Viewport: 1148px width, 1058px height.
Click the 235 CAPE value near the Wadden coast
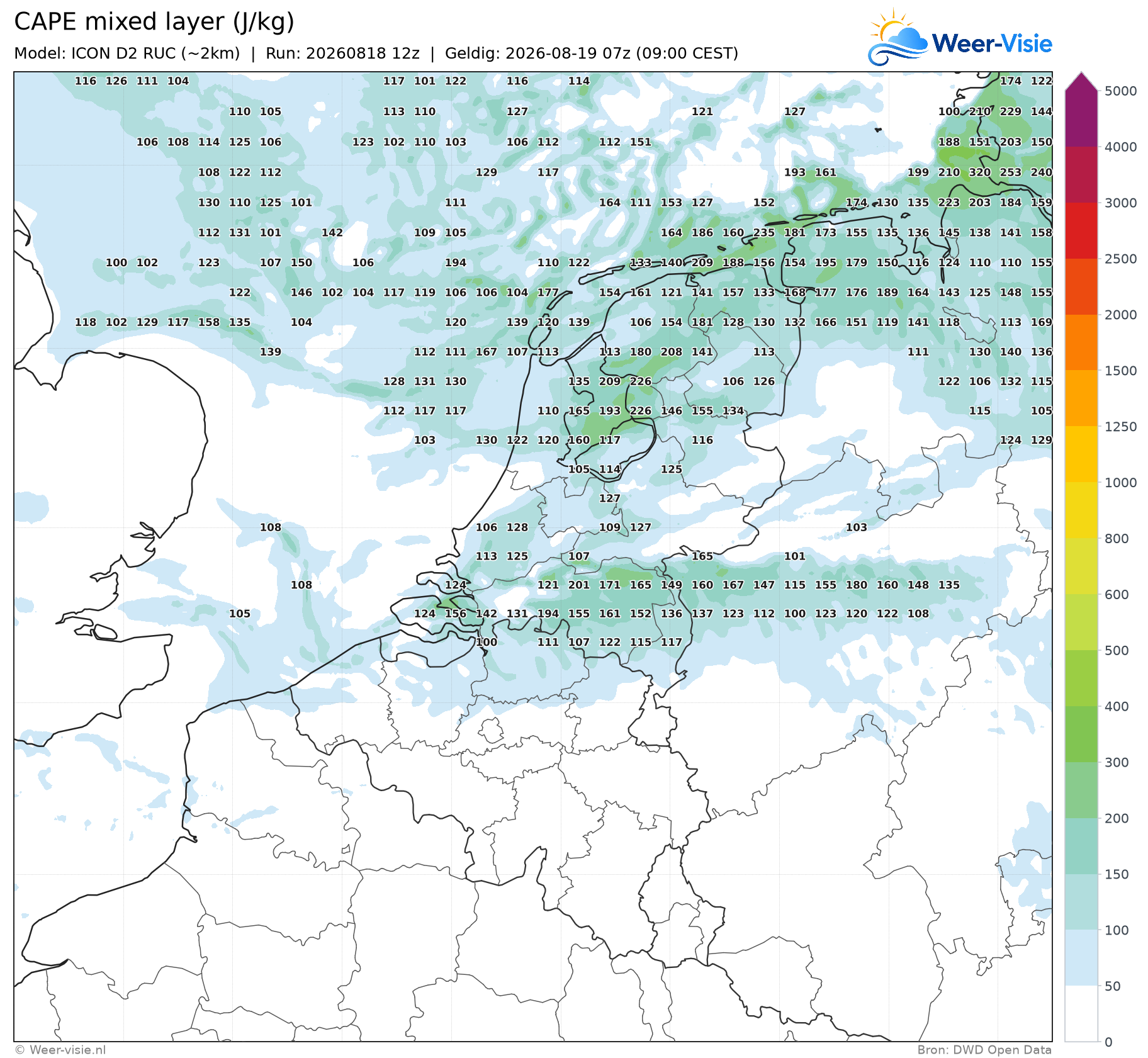click(x=764, y=233)
